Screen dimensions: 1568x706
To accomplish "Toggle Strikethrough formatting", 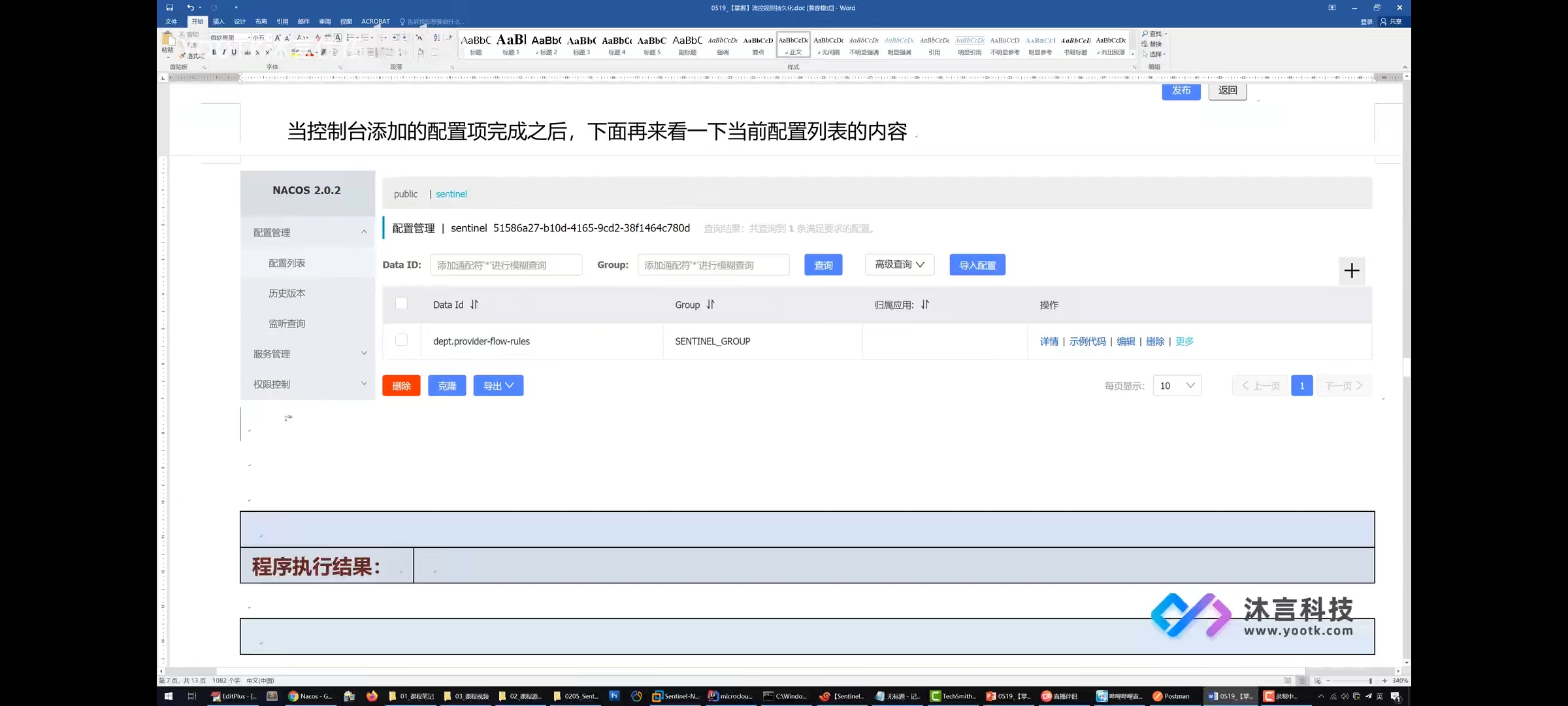I will (248, 52).
